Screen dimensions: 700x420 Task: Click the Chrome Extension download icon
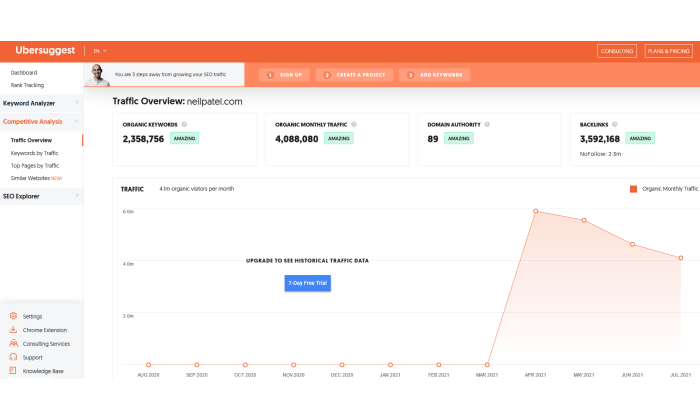(x=13, y=330)
